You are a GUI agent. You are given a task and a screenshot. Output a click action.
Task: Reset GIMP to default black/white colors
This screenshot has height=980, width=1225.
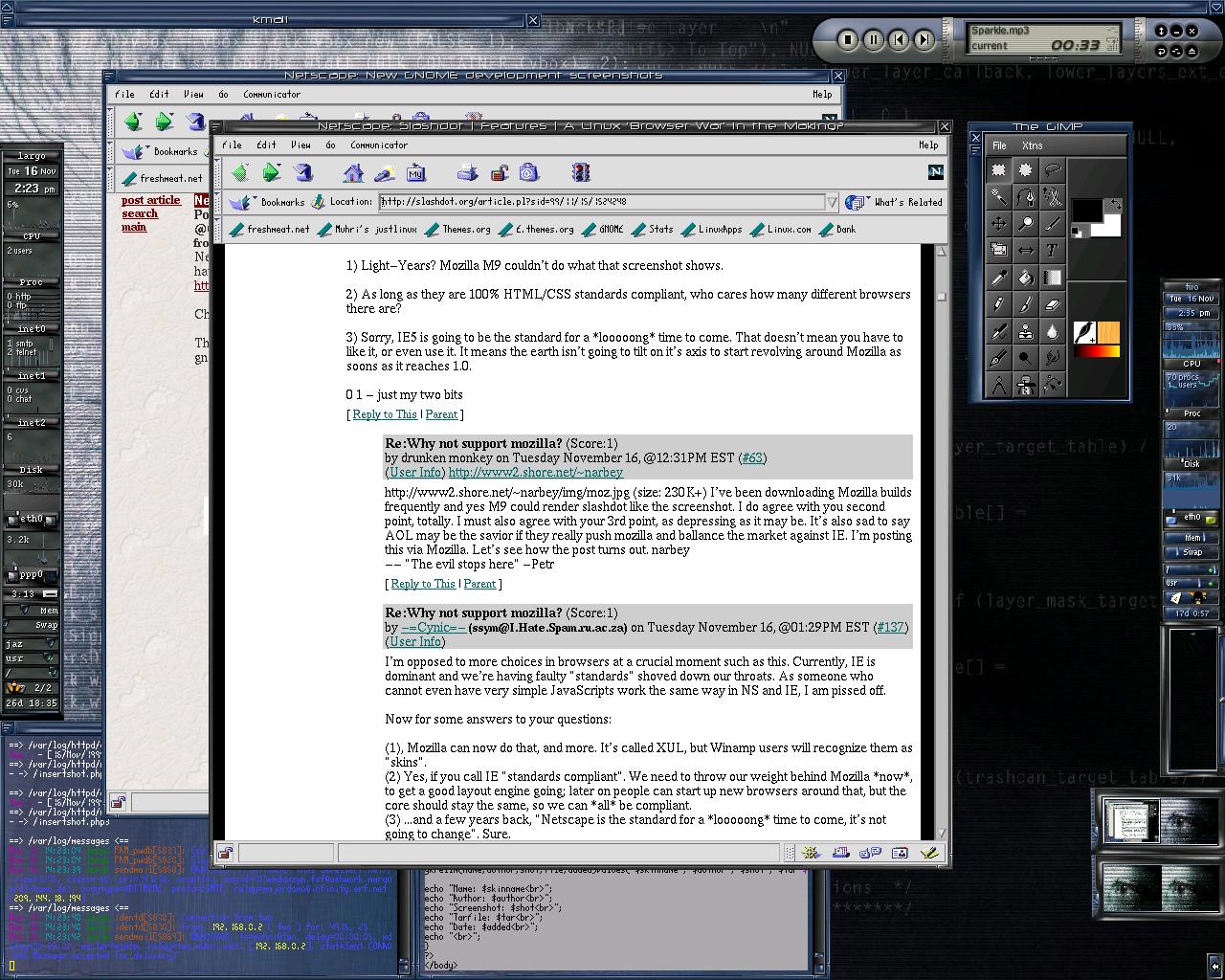[1076, 232]
